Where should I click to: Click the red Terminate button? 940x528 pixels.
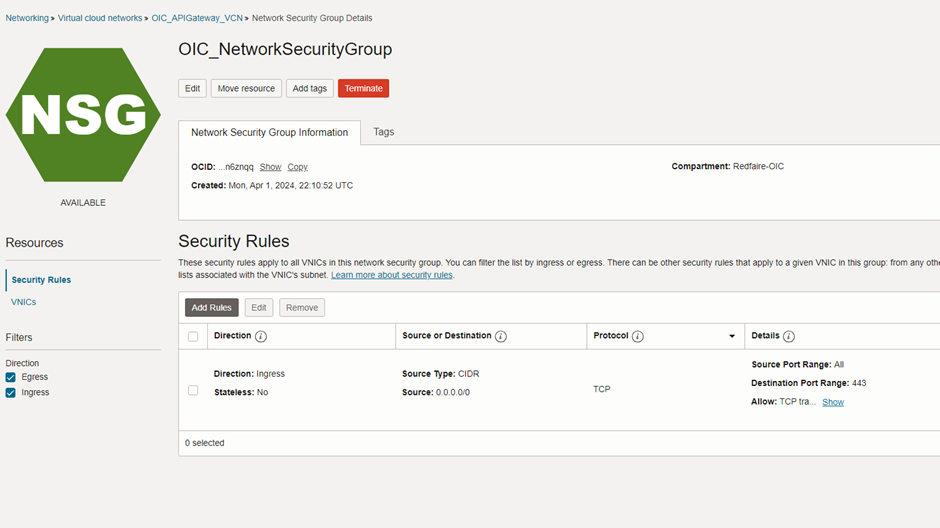pos(363,88)
